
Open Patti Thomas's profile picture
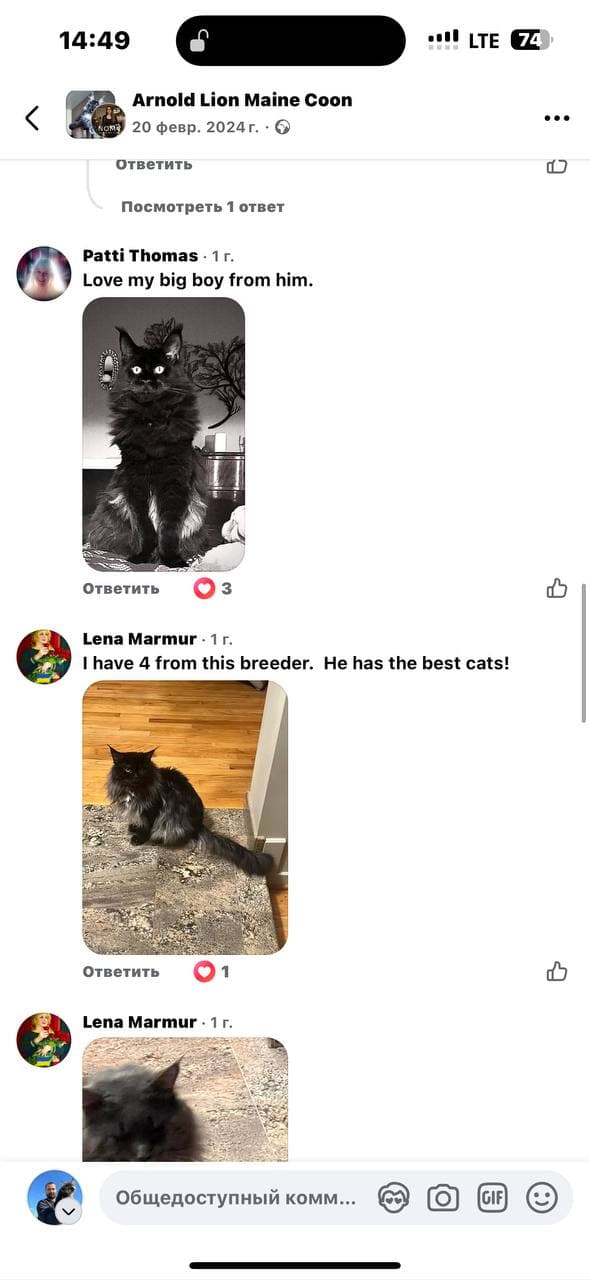click(x=44, y=273)
